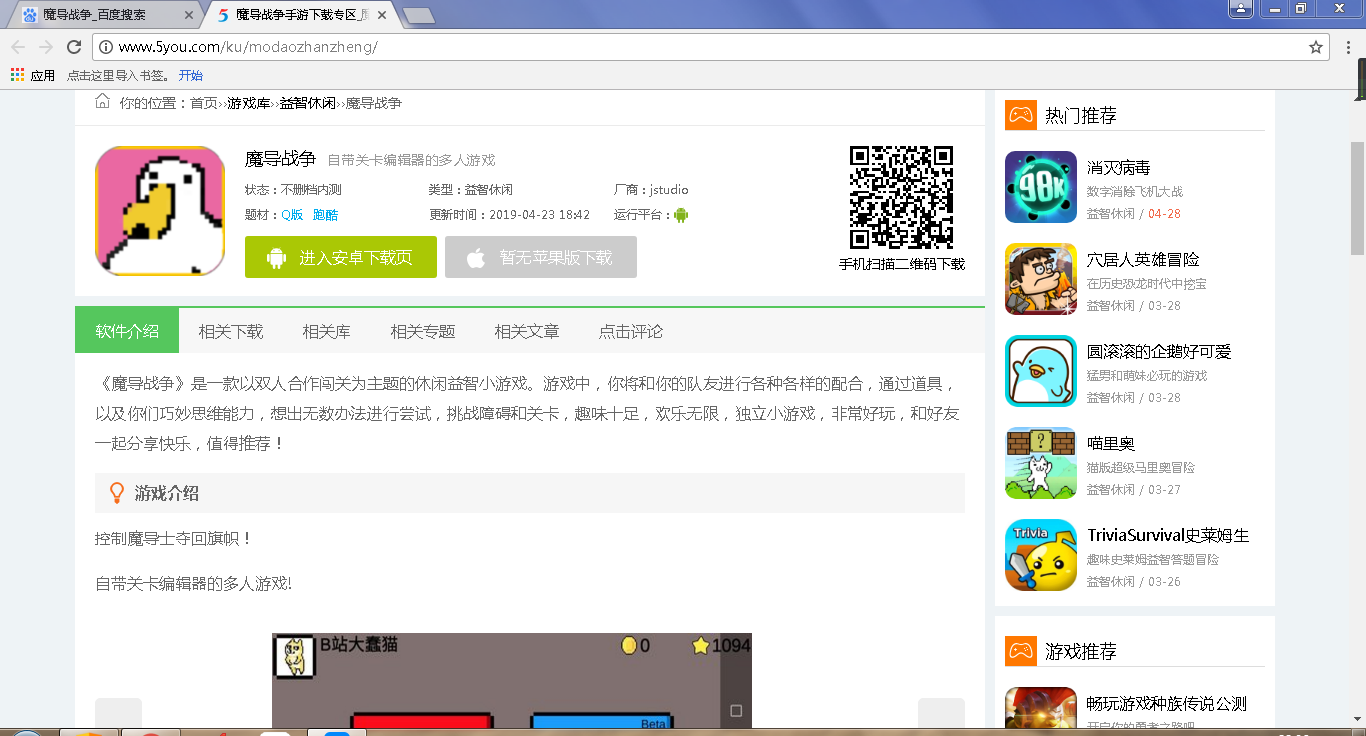The height and width of the screenshot is (736, 1366).
Task: Click the Android platform icon next to 运行平台
Action: (x=682, y=215)
